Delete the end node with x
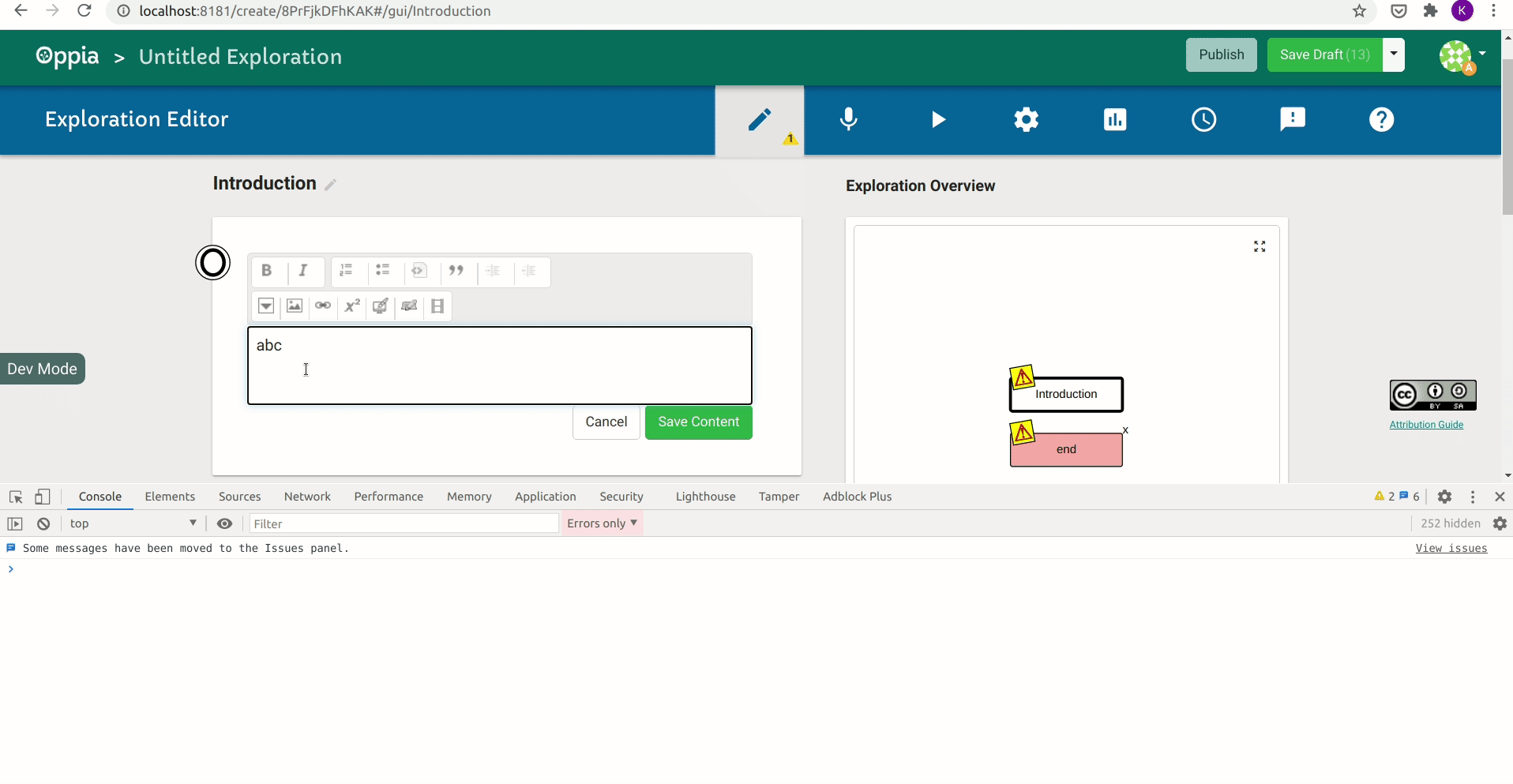Screen dimensions: 1513x784 point(1125,430)
